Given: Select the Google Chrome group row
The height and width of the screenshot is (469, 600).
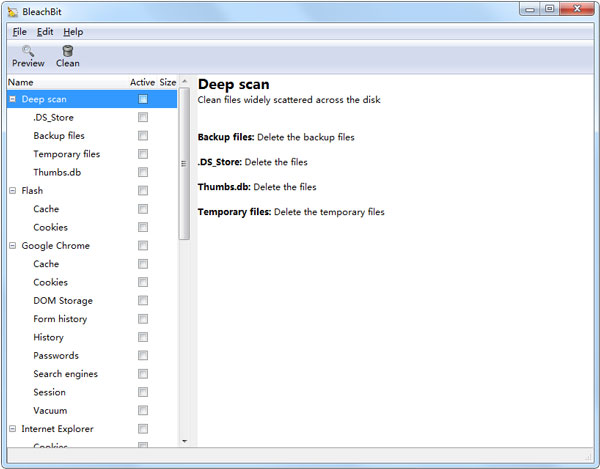Looking at the screenshot, I should (92, 246).
